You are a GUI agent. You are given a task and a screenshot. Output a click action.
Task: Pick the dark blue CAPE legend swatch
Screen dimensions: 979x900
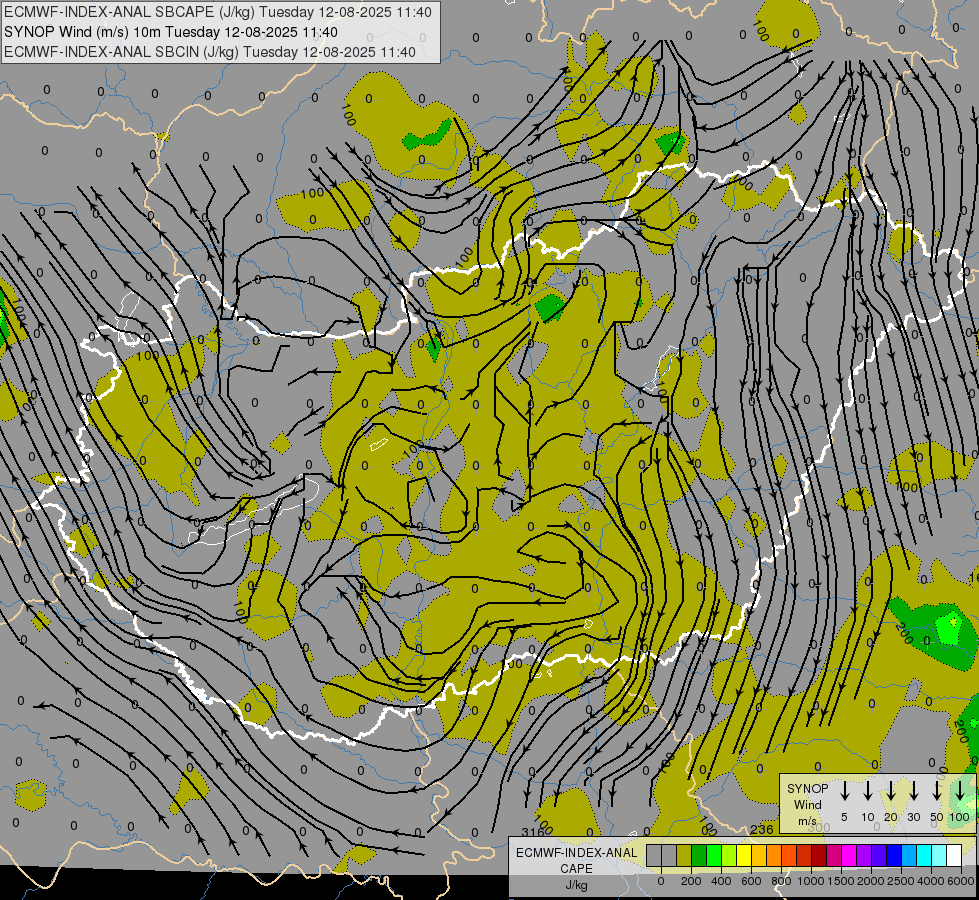[x=894, y=855]
